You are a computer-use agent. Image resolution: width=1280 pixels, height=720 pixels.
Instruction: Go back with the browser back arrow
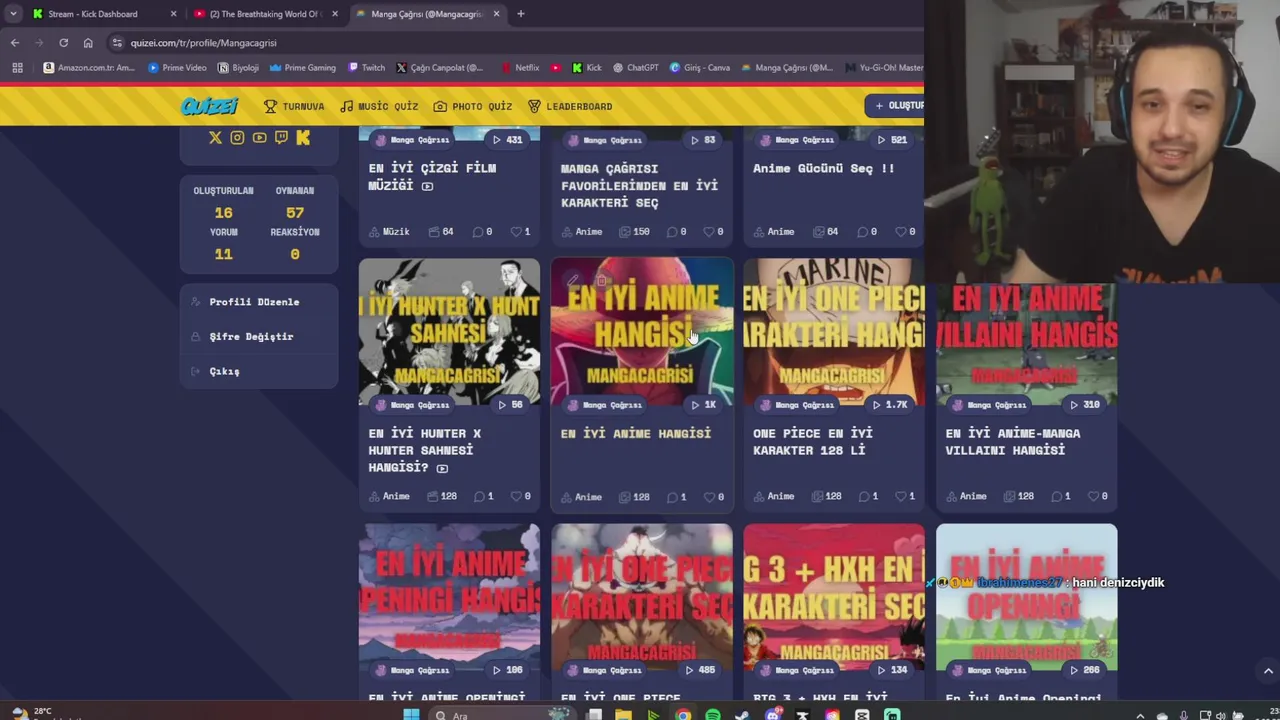[x=15, y=43]
